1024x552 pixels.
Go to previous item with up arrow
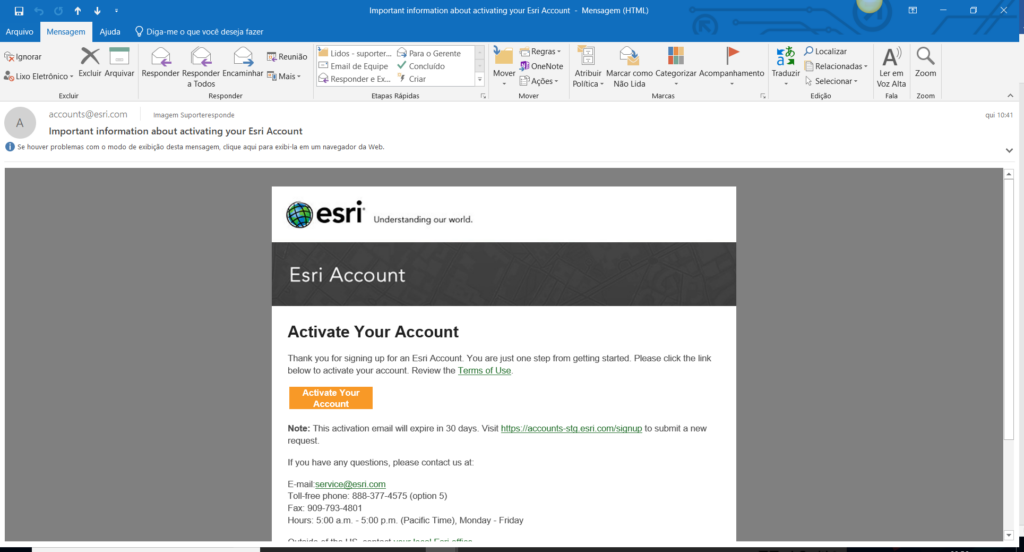(x=78, y=10)
